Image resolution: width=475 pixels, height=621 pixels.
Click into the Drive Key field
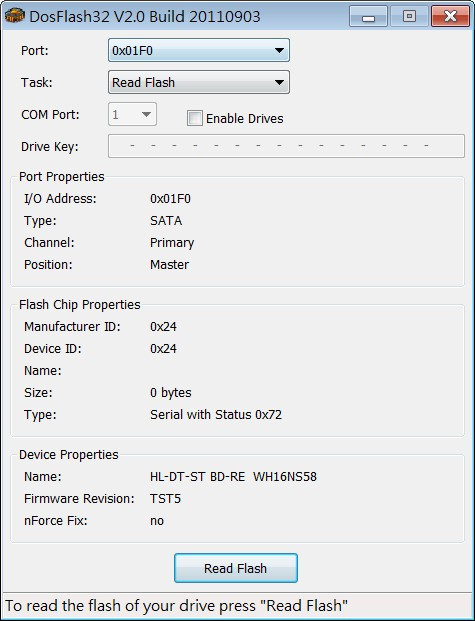click(x=286, y=146)
